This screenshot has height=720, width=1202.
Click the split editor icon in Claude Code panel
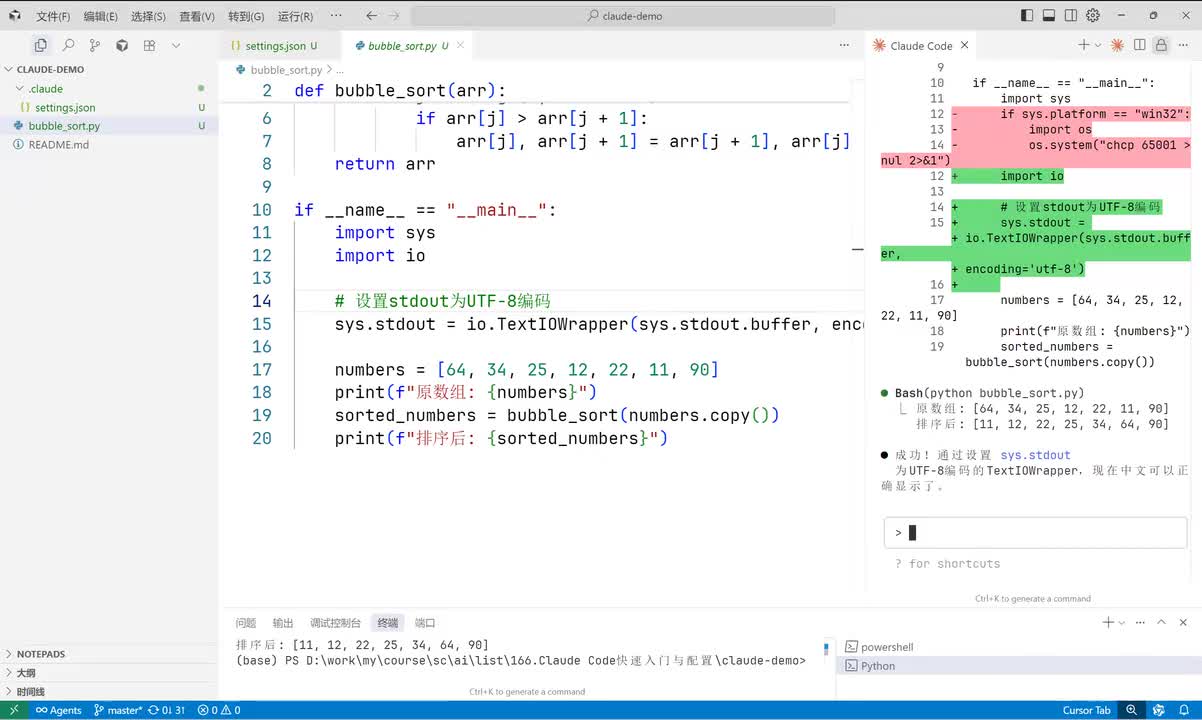pos(1139,45)
